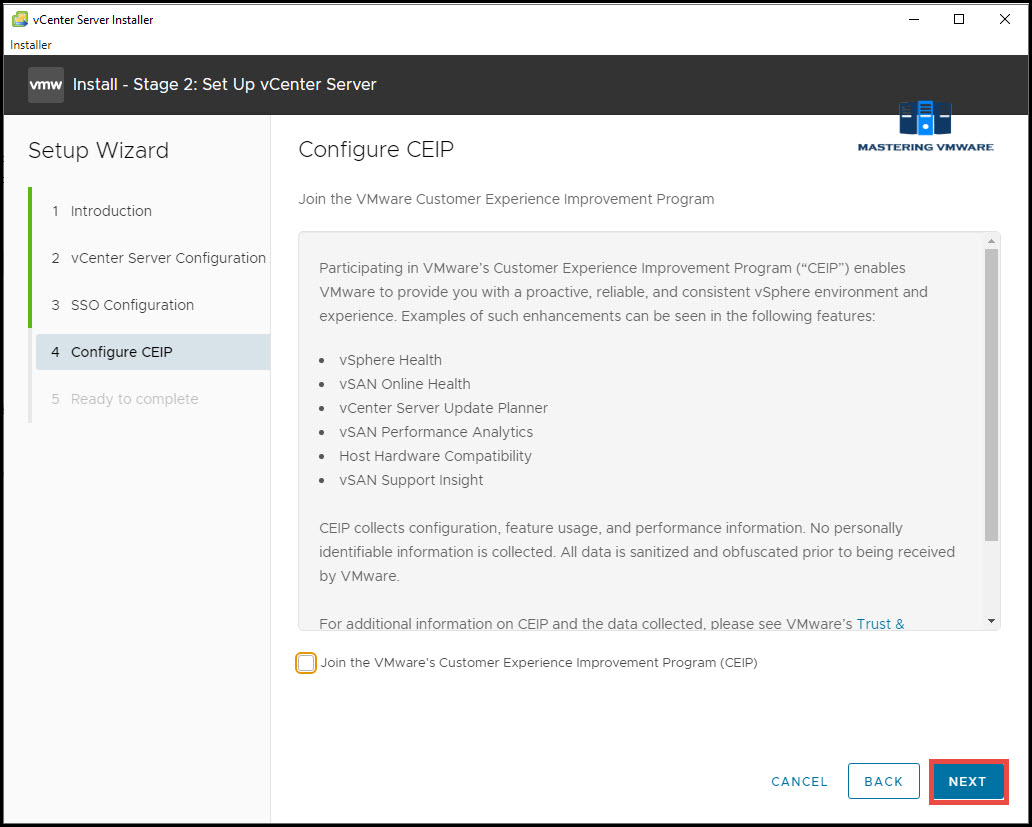Click 'vSAN Support Insight' text
Screen dimensions: 1032x827
pos(411,480)
